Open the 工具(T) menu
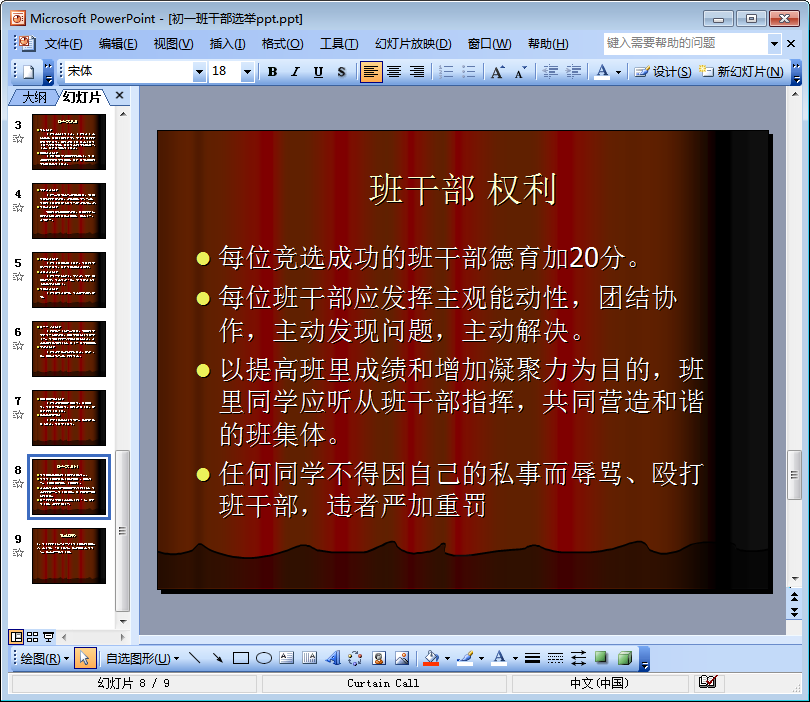Viewport: 810px width, 702px height. point(339,44)
